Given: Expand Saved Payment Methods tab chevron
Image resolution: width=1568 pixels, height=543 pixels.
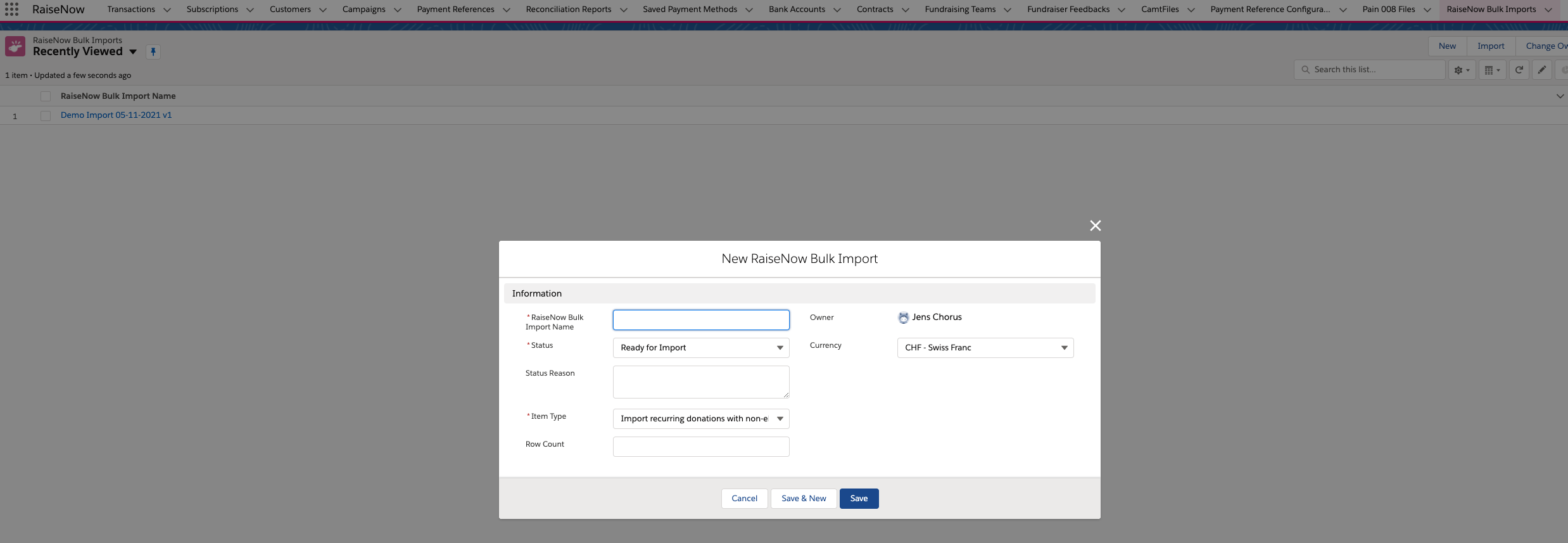Looking at the screenshot, I should coord(749,10).
